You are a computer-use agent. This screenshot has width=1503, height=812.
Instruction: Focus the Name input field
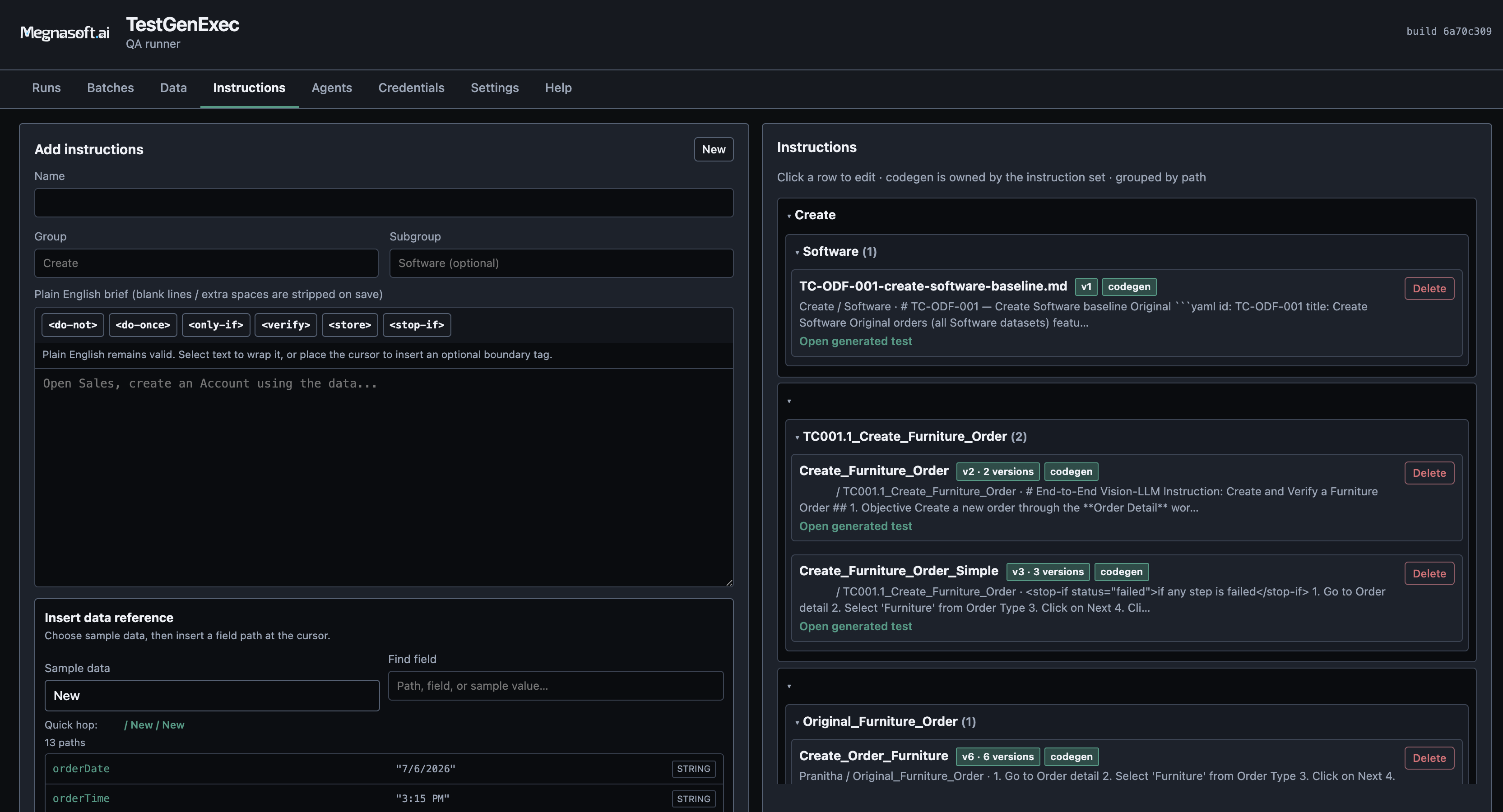[x=384, y=203]
